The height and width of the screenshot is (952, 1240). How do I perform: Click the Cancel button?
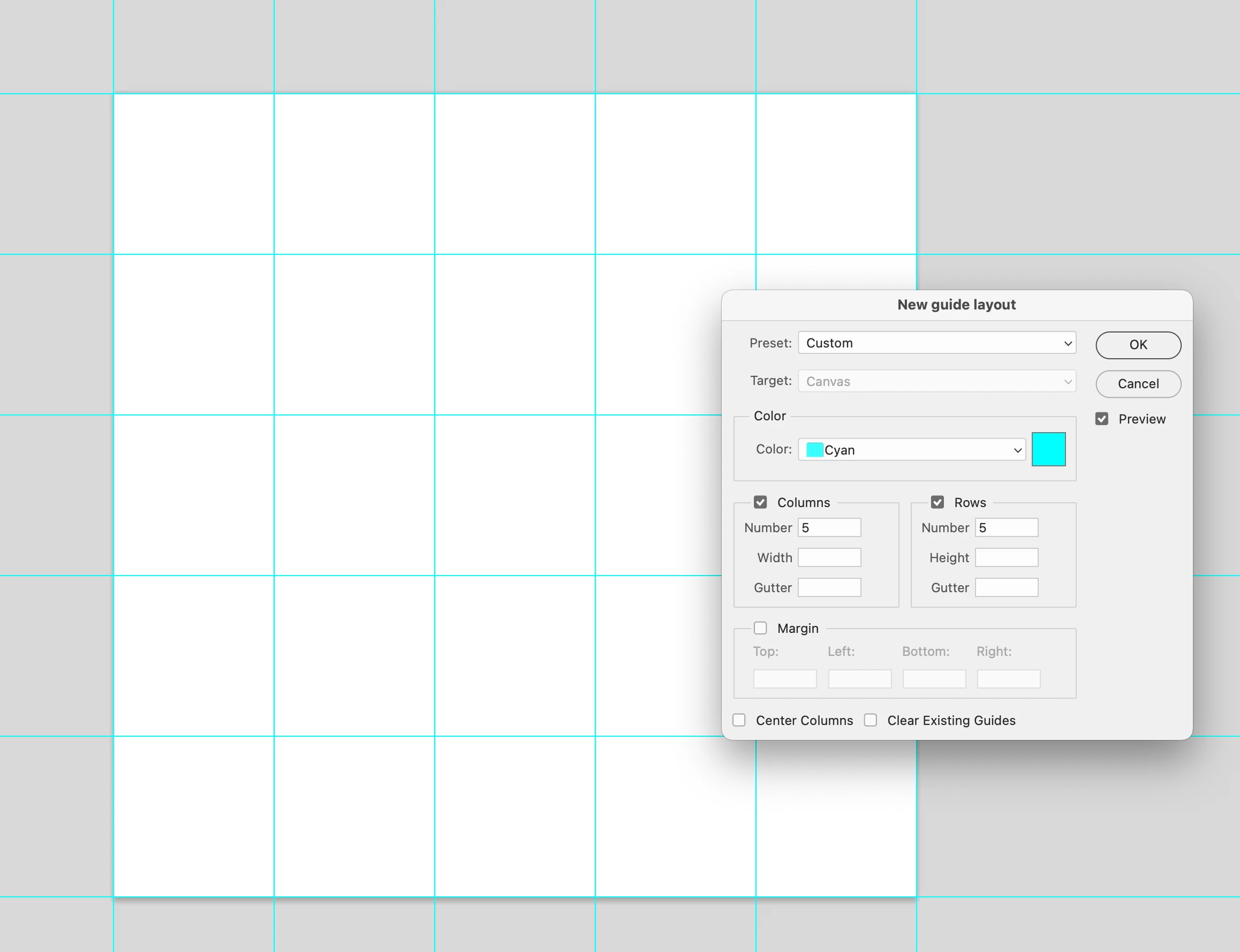click(1138, 384)
